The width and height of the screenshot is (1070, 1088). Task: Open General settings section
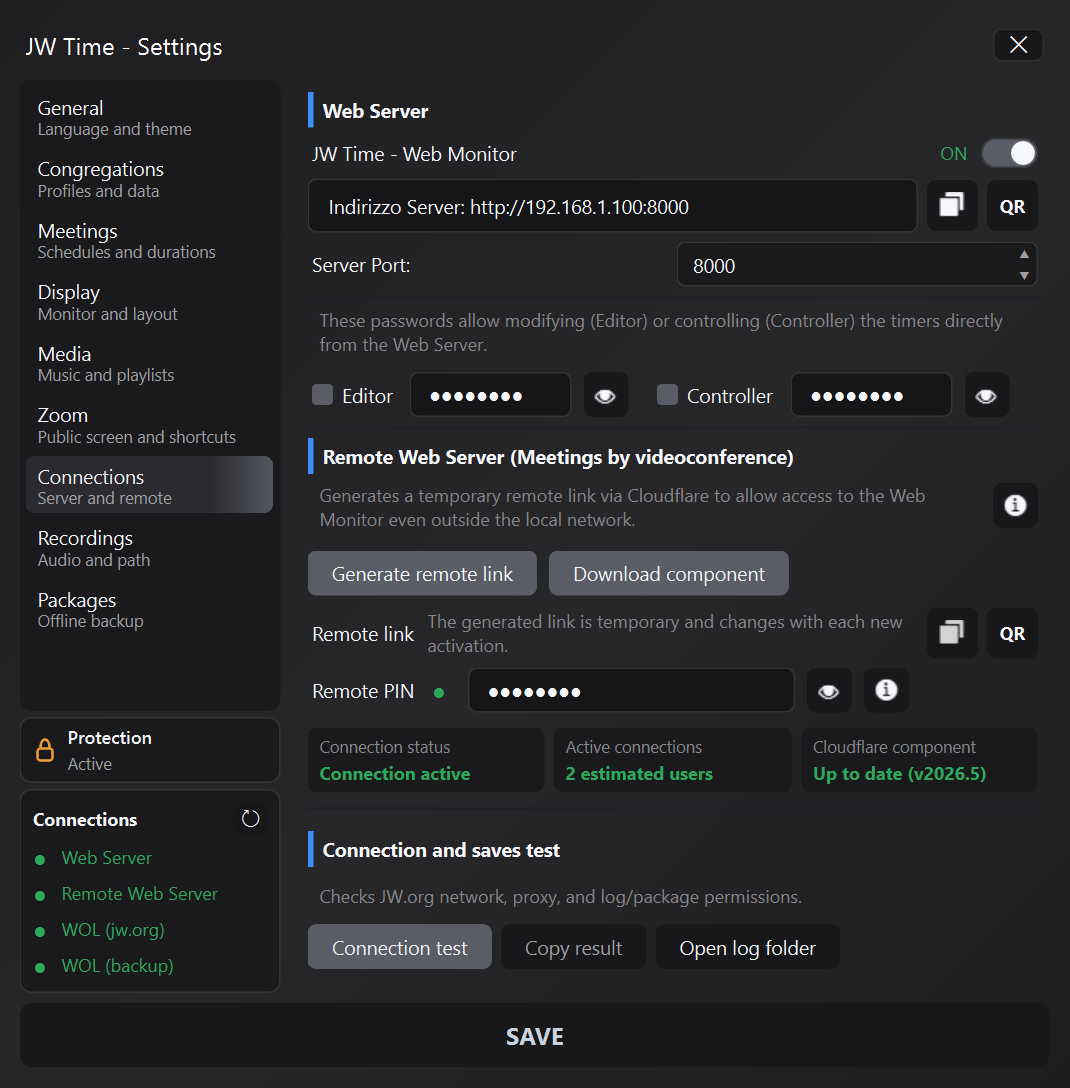coord(149,118)
